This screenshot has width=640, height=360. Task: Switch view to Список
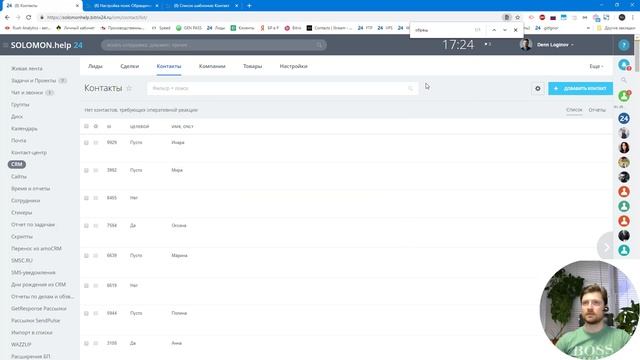click(574, 110)
